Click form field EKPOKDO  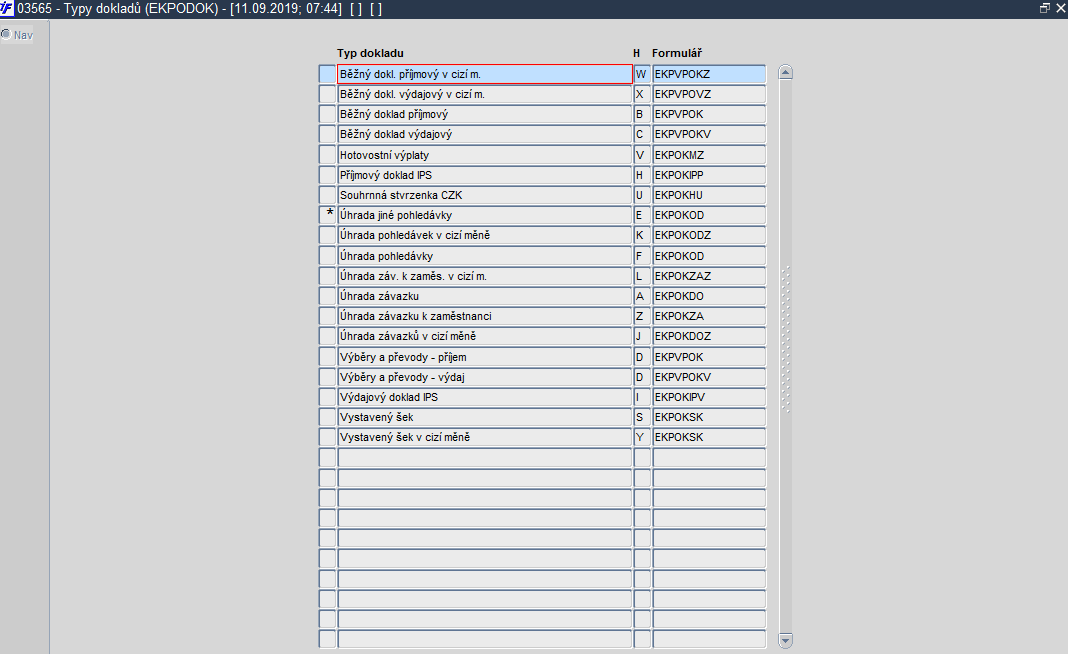pyautogui.click(x=709, y=296)
